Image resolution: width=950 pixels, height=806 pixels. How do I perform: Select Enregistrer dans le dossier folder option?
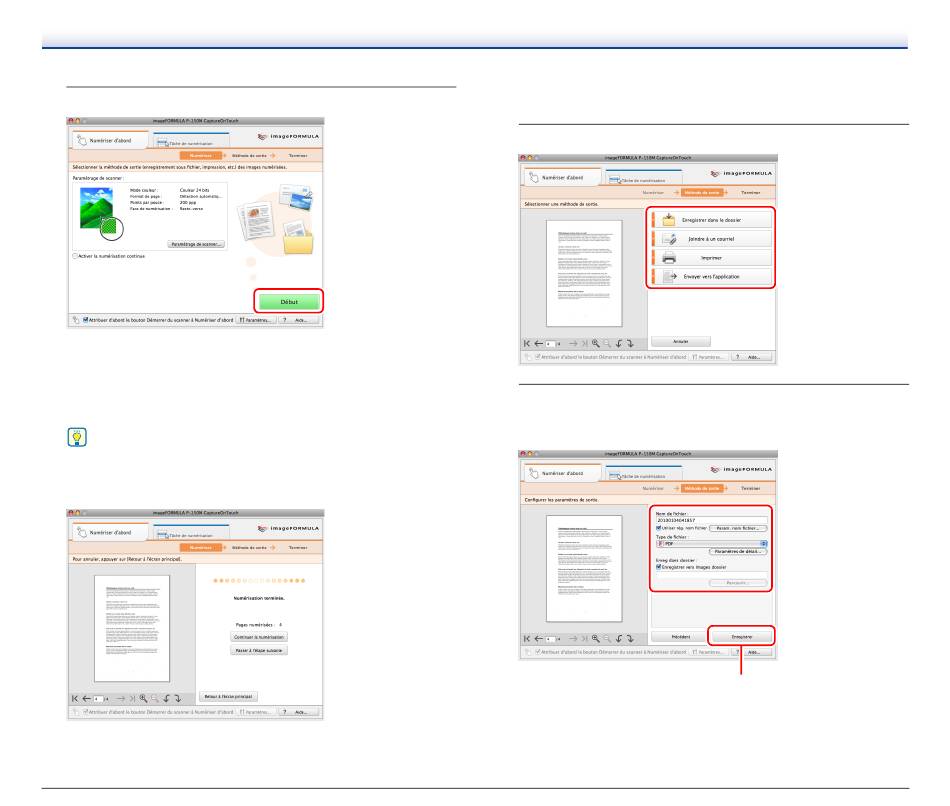[x=711, y=219]
